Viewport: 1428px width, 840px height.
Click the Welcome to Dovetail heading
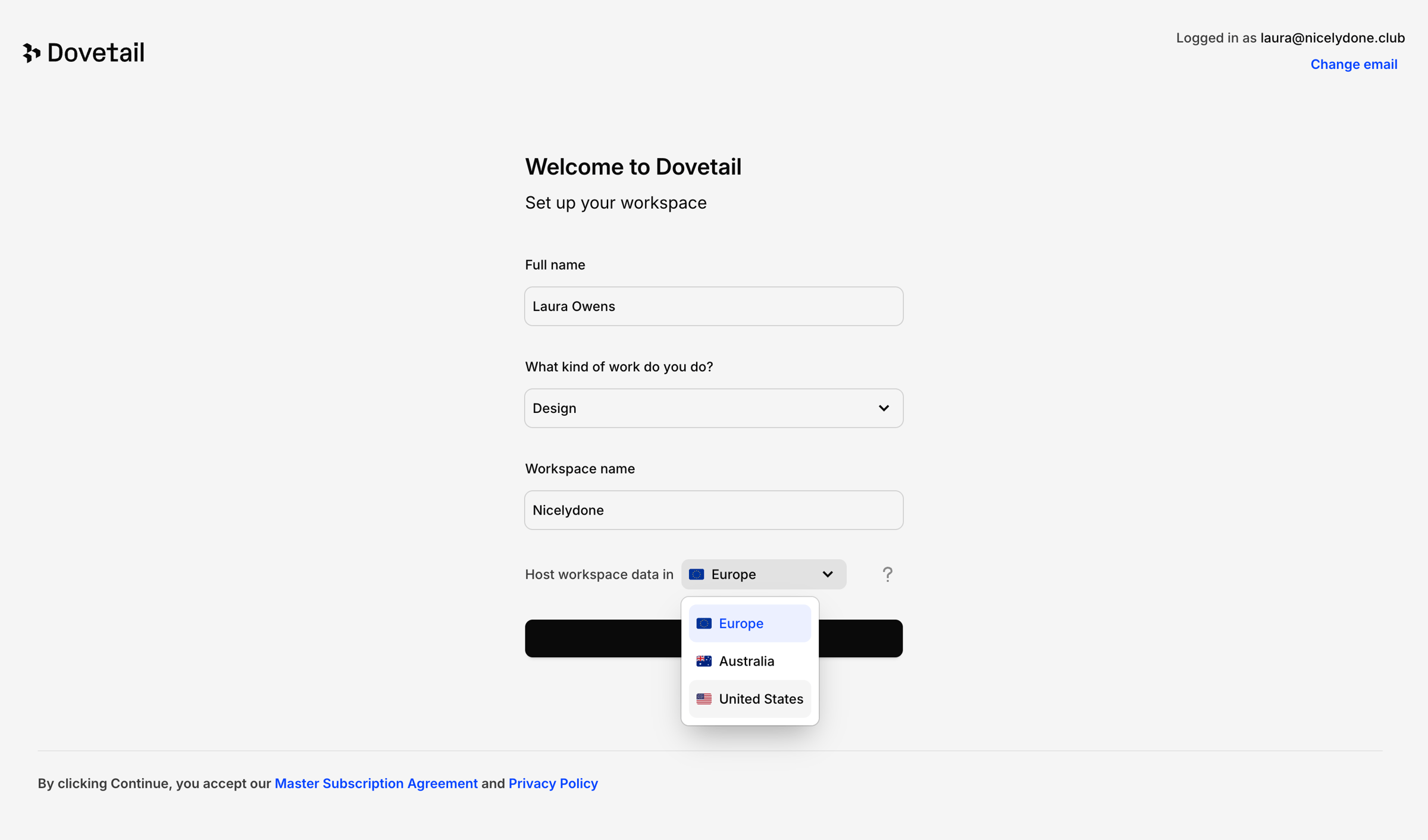pyautogui.click(x=633, y=167)
